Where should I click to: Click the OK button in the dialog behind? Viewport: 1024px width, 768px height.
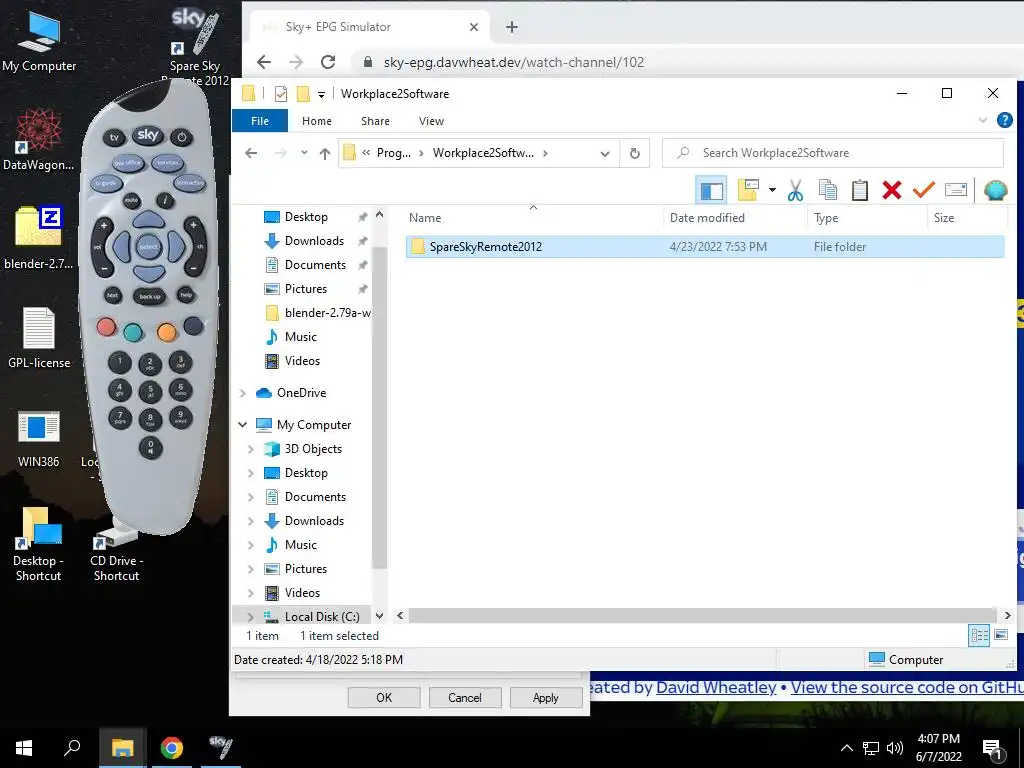tap(384, 697)
